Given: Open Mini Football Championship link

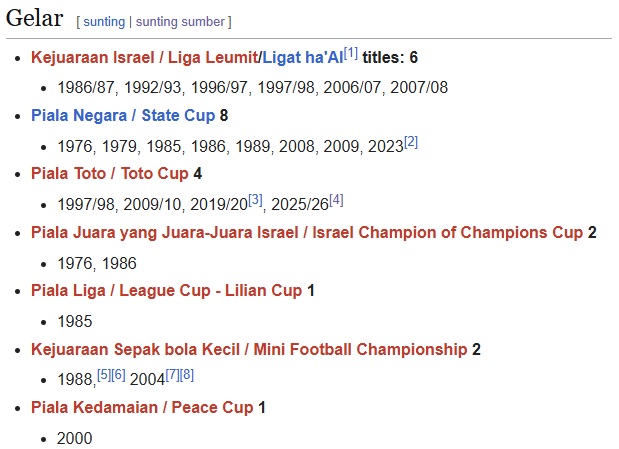Looking at the screenshot, I should pos(249,349).
